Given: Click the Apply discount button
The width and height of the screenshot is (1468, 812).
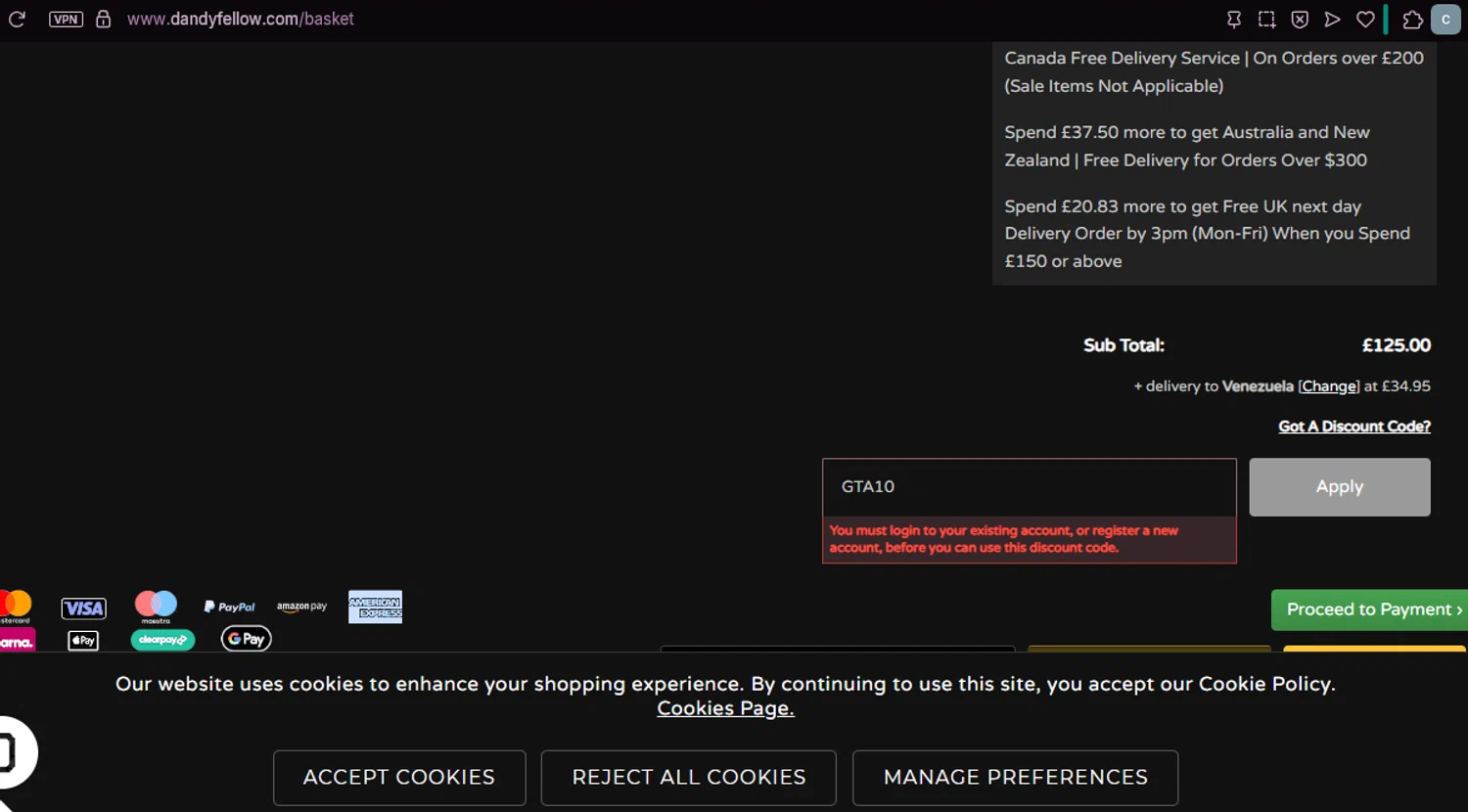Looking at the screenshot, I should pyautogui.click(x=1340, y=487).
